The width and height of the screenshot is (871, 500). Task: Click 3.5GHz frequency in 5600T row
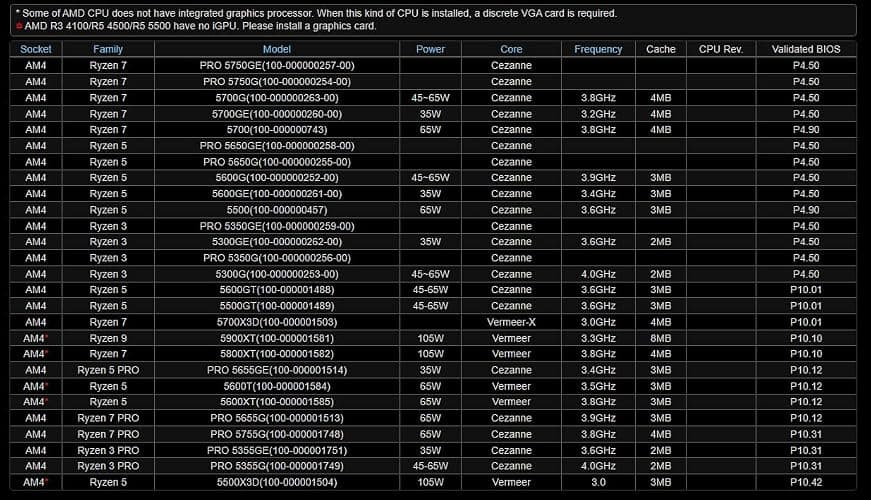(598, 386)
